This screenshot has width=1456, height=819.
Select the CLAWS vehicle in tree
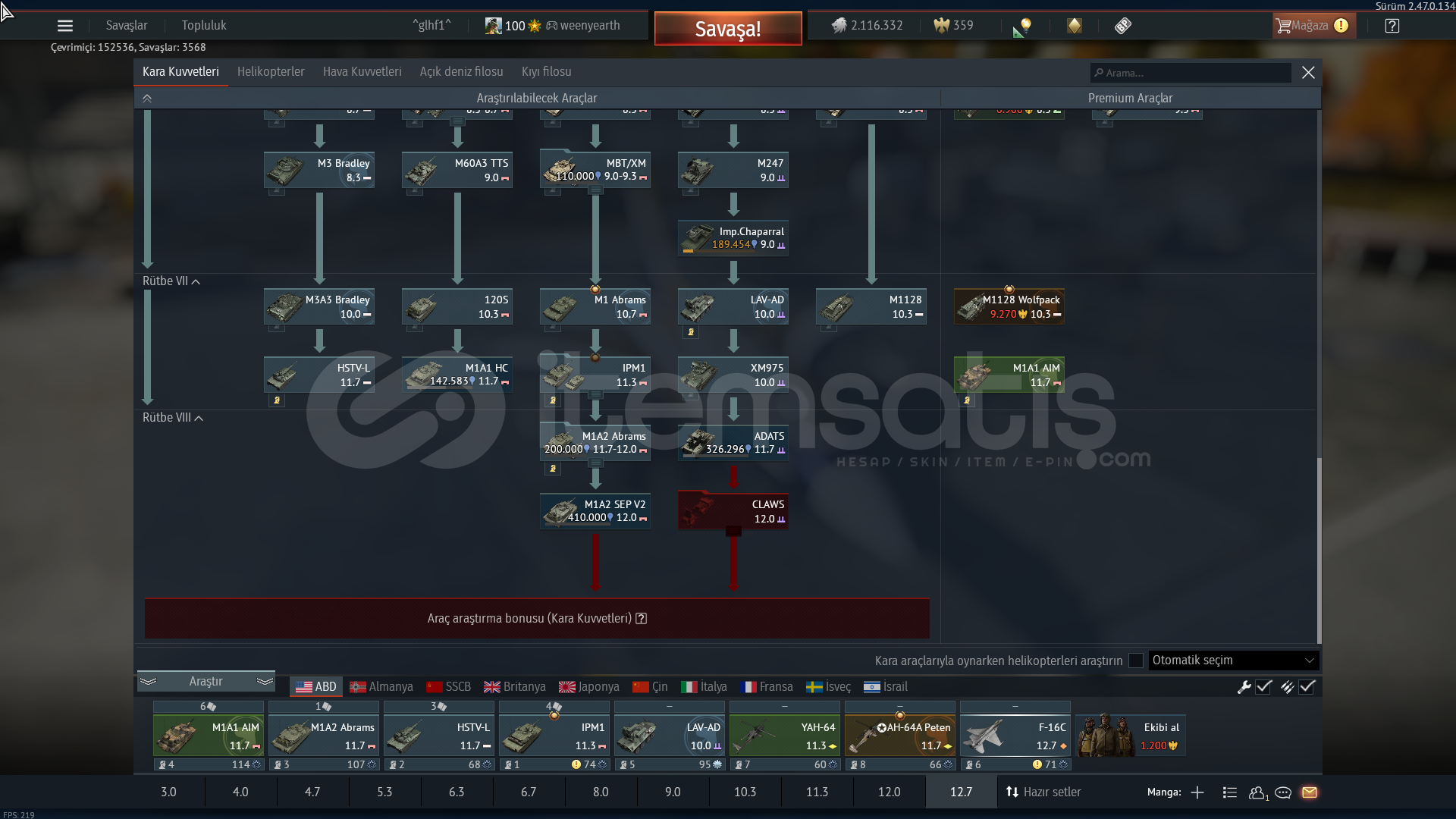click(733, 511)
